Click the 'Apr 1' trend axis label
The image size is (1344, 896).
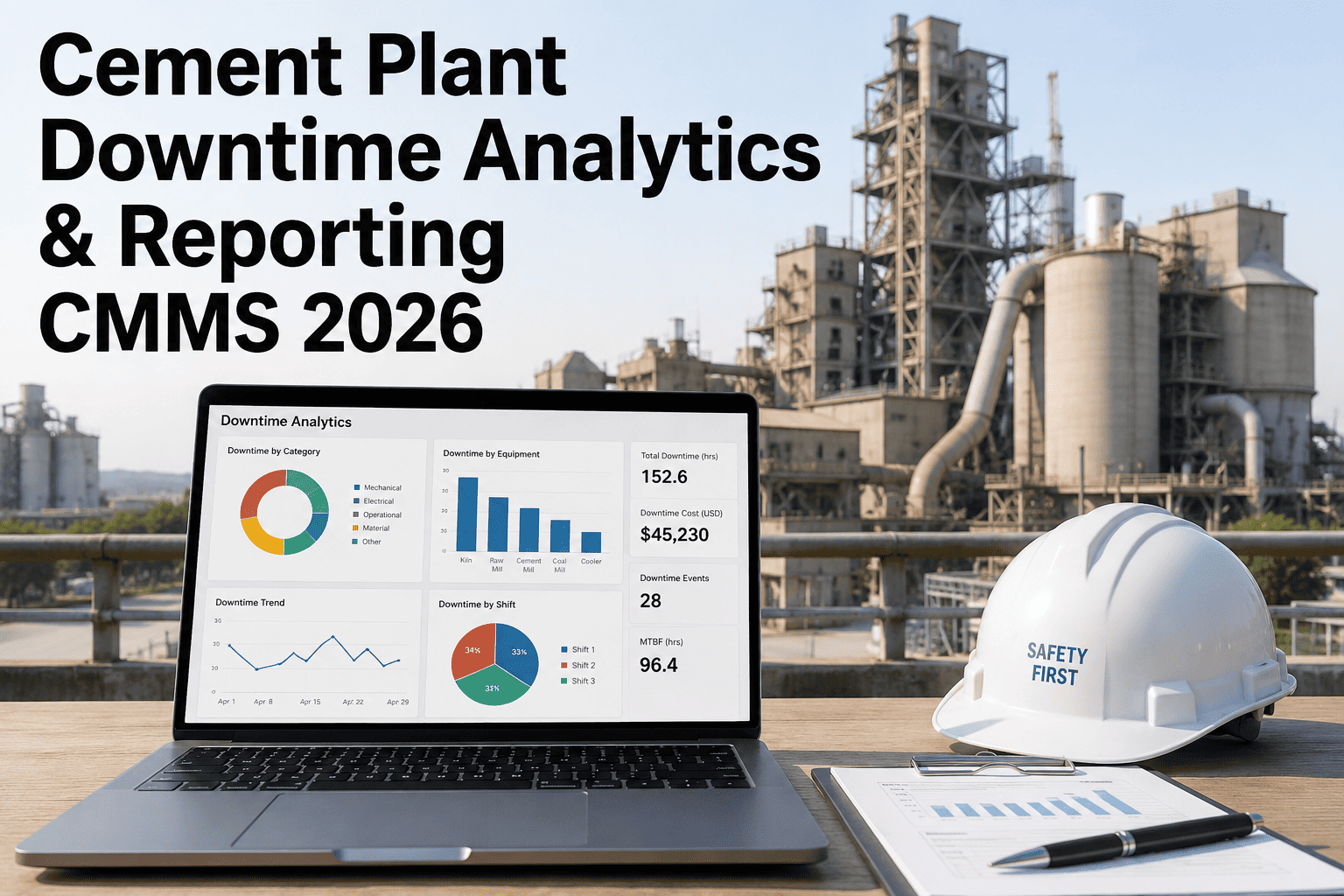click(x=227, y=702)
